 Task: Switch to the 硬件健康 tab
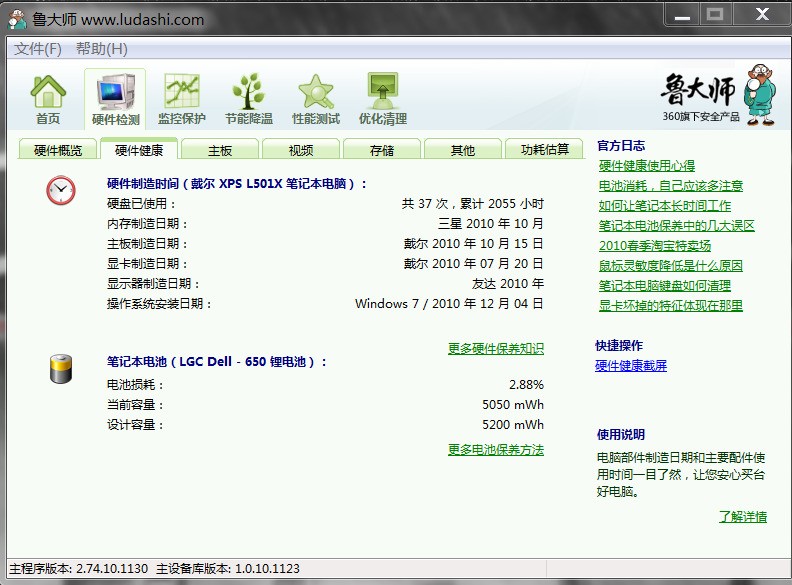[x=139, y=150]
